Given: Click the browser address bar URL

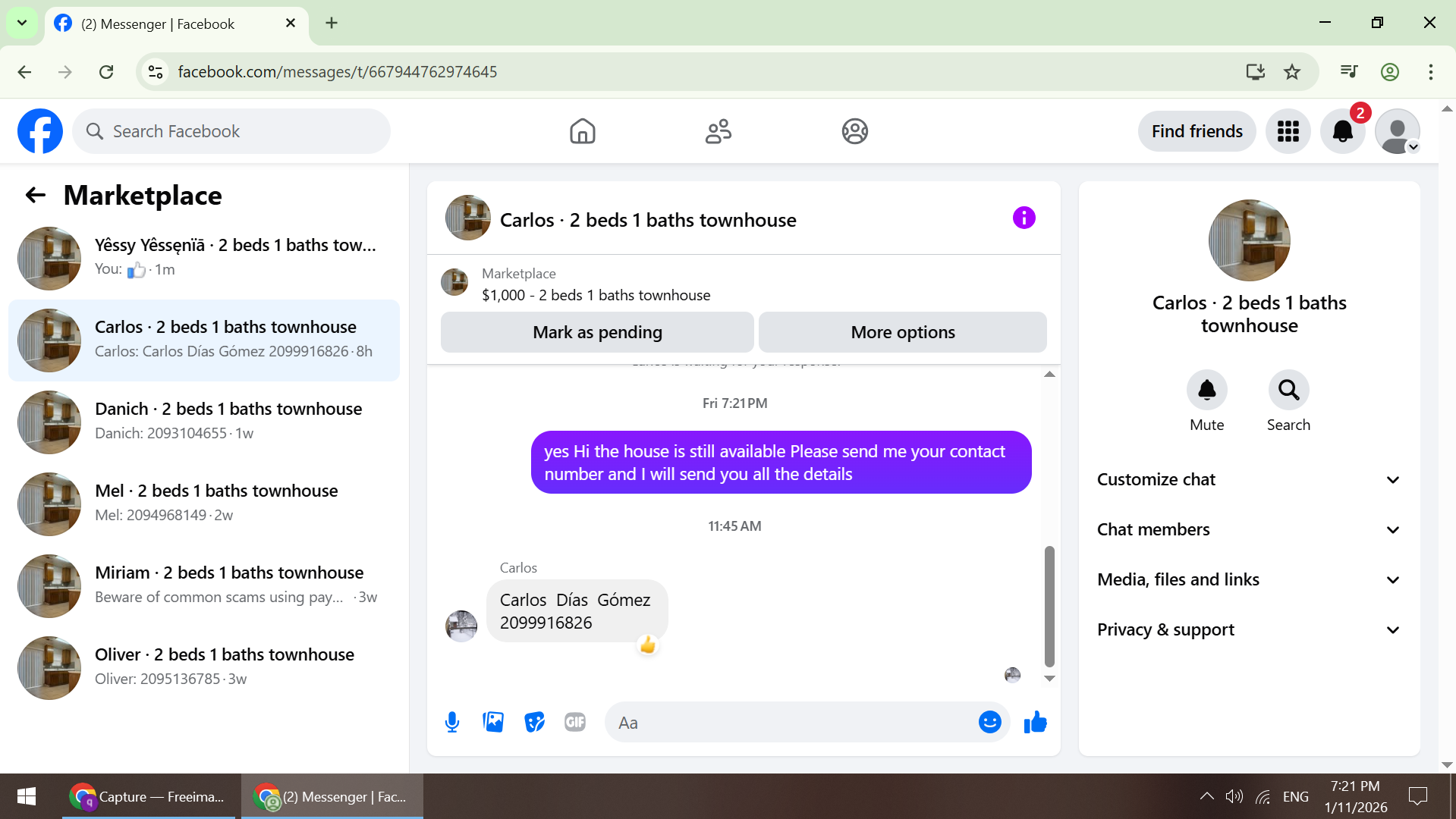Looking at the screenshot, I should tap(338, 72).
